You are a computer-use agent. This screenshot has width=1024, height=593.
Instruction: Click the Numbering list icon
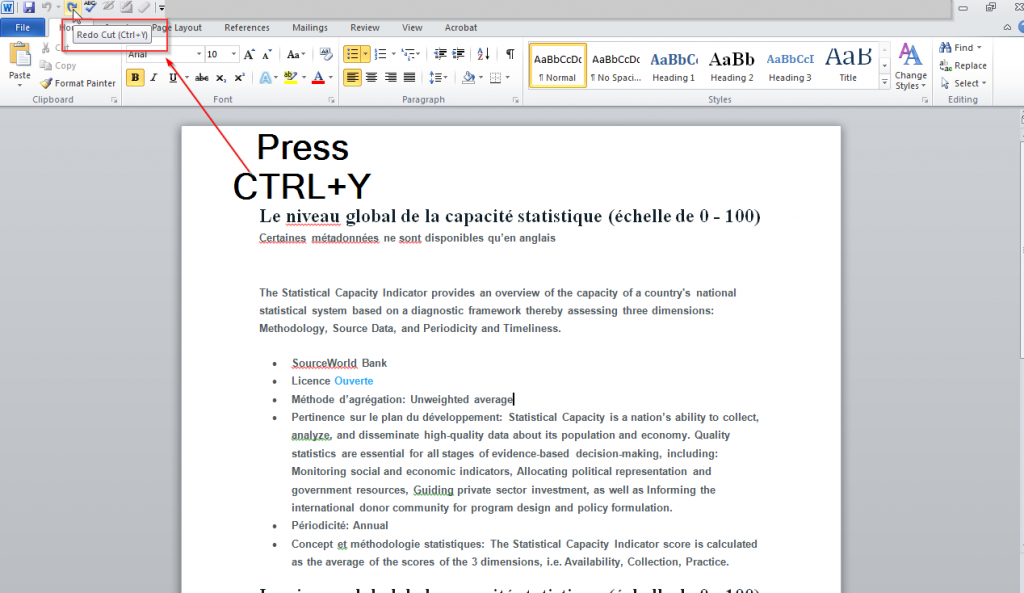pyautogui.click(x=380, y=54)
